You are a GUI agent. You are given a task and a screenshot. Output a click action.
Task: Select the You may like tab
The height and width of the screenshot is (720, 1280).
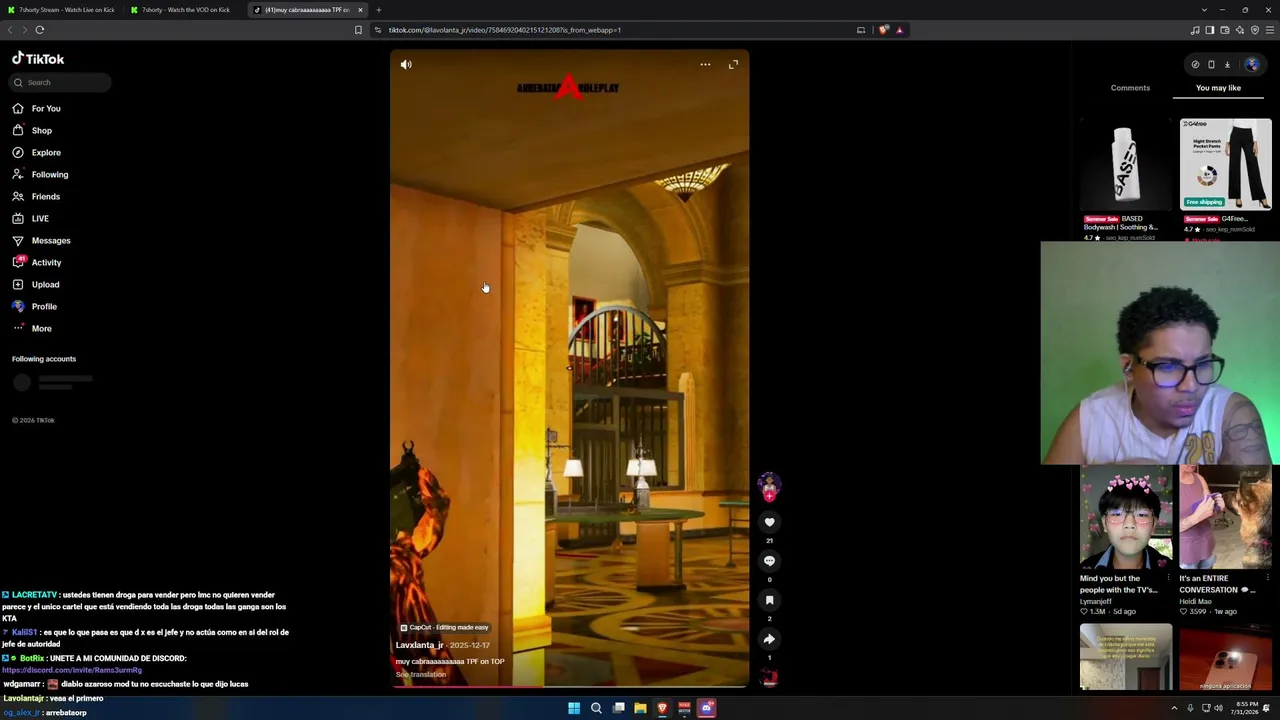coord(1218,88)
